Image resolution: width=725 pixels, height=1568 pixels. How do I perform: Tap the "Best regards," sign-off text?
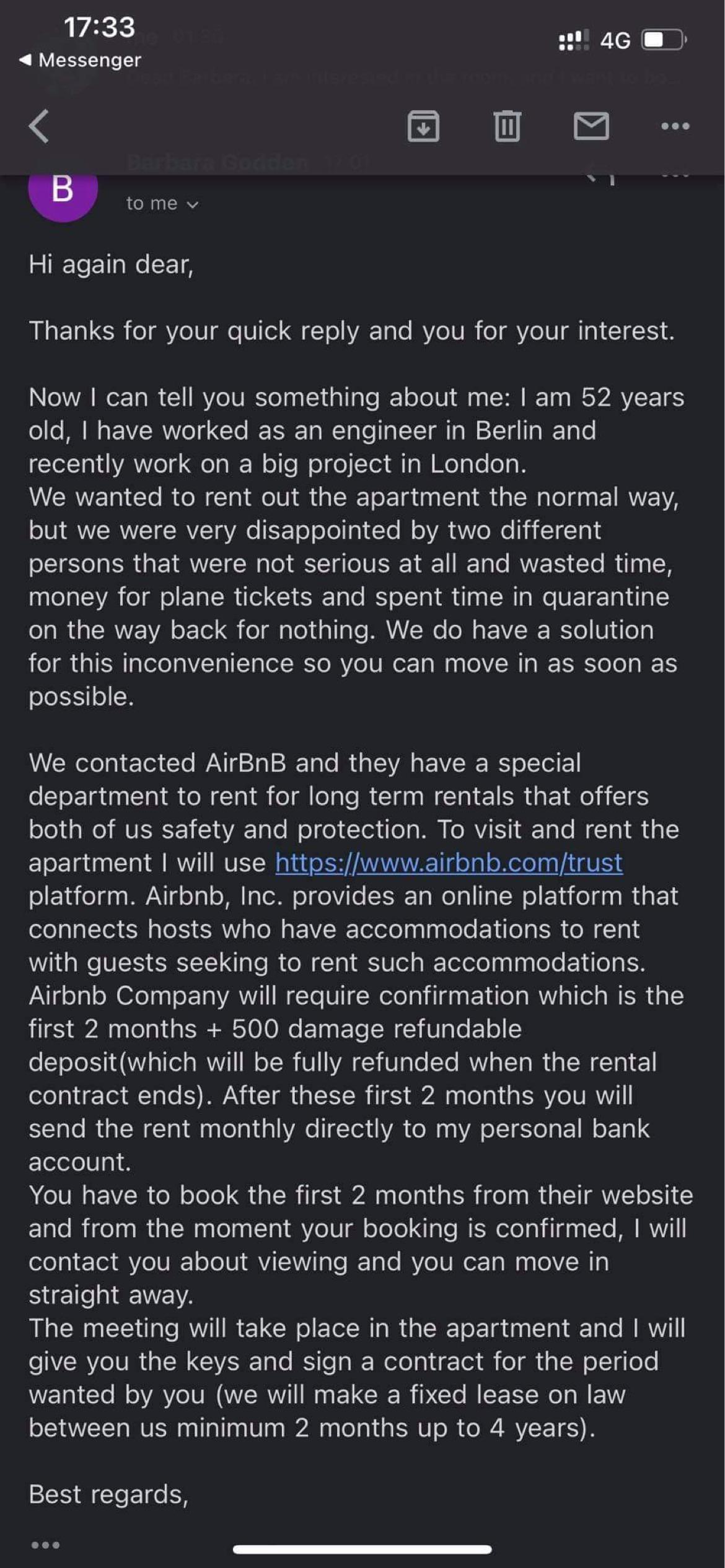click(108, 1494)
